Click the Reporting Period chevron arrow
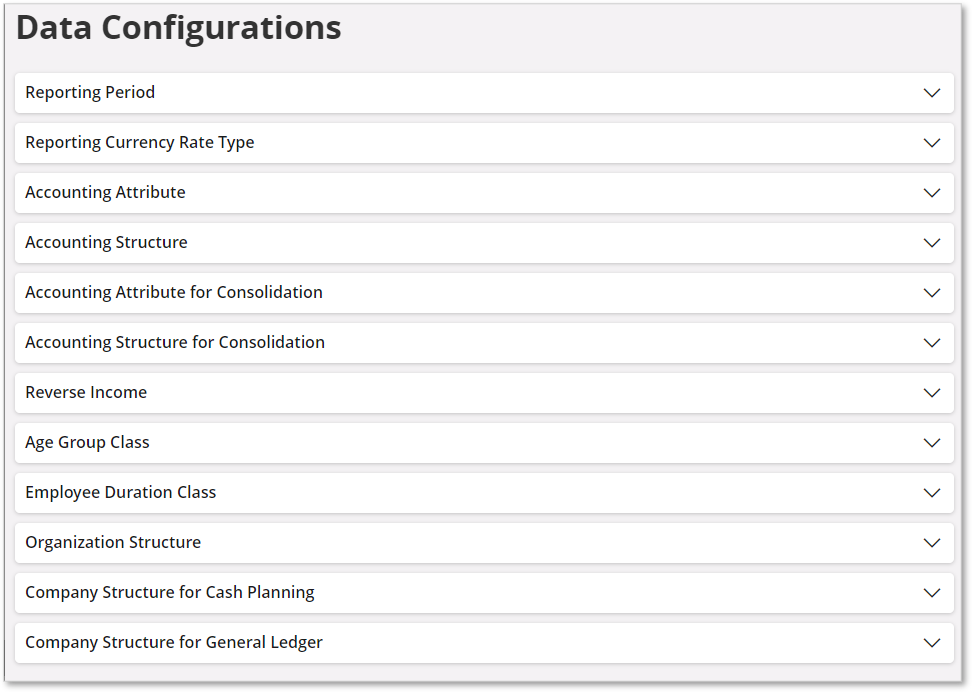The height and width of the screenshot is (692, 972). coord(931,92)
